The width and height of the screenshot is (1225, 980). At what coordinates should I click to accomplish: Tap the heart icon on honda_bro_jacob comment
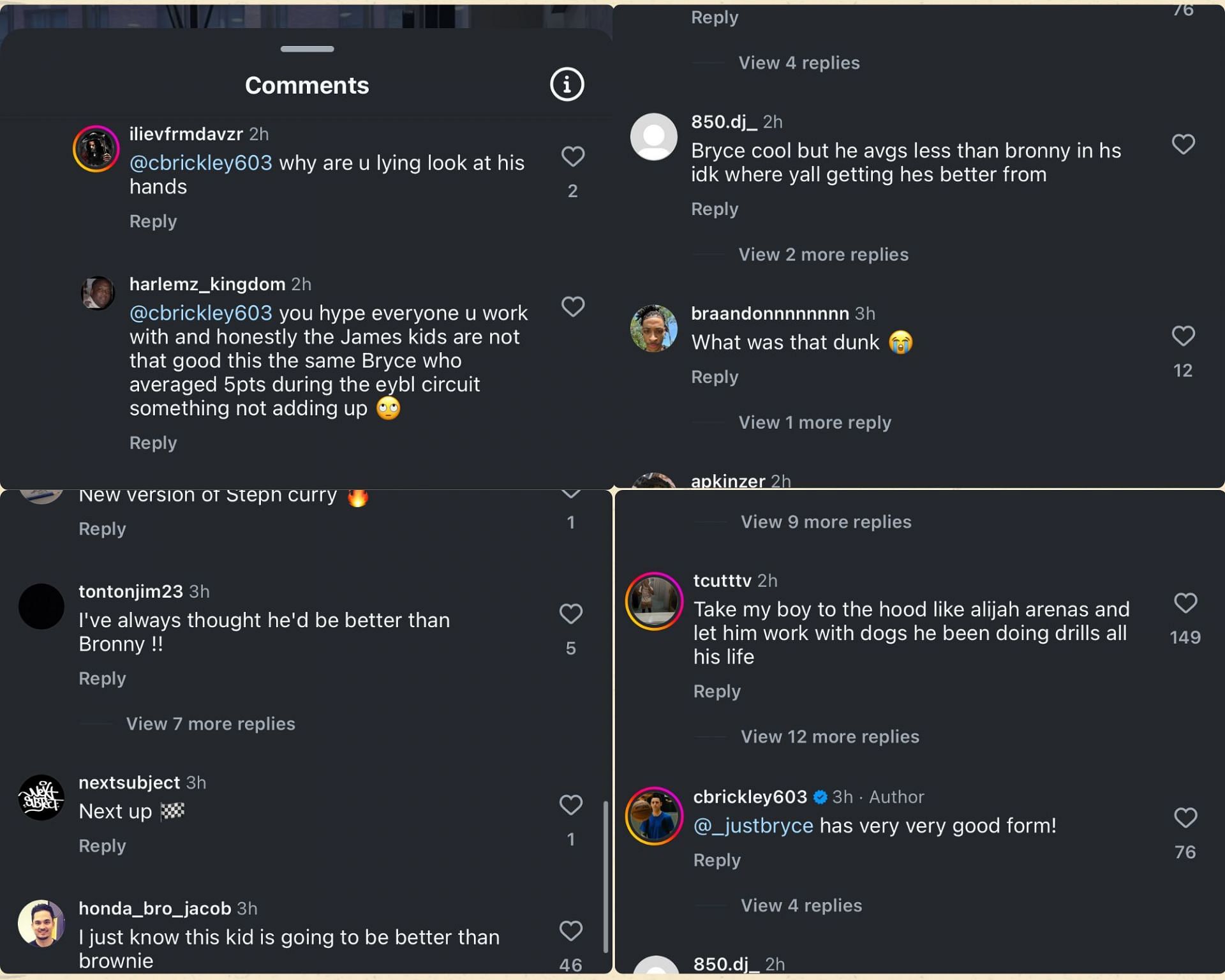tap(570, 931)
